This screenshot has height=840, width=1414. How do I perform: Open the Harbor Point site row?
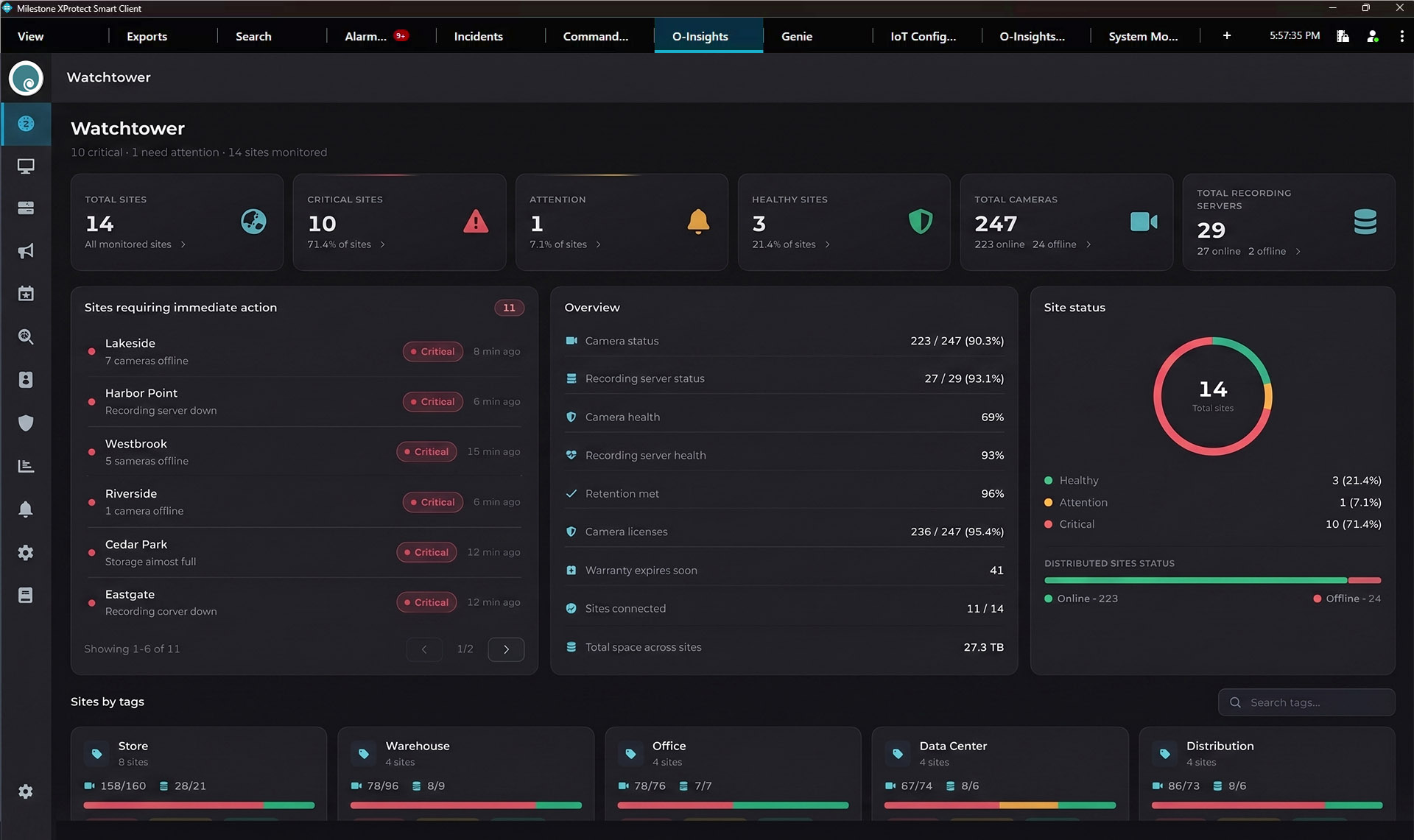coord(304,401)
